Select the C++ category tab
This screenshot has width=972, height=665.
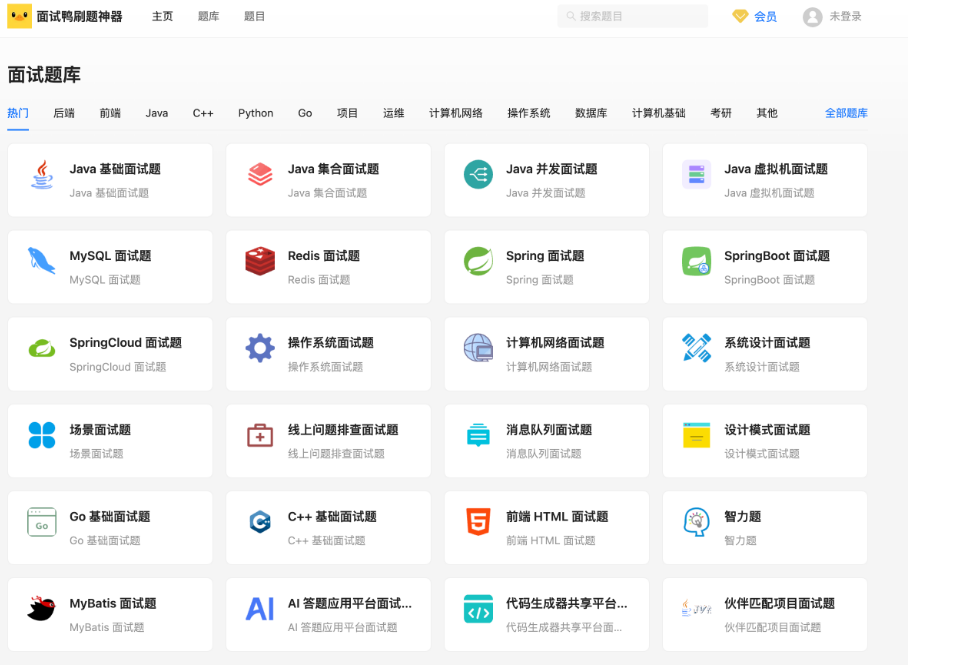[x=203, y=113]
